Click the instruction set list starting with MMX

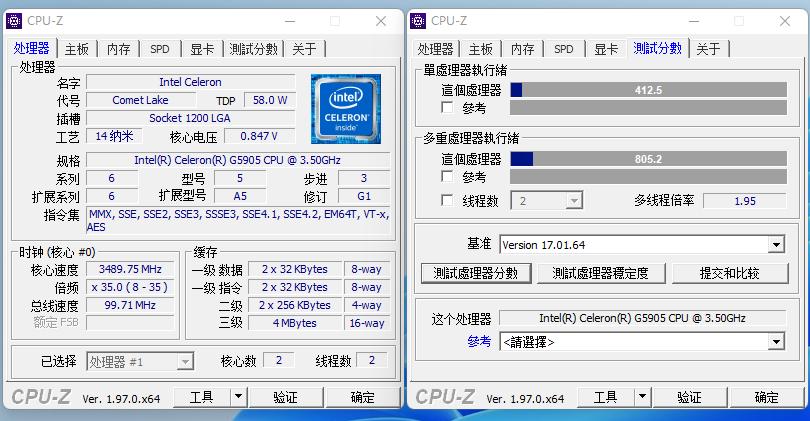[x=238, y=221]
